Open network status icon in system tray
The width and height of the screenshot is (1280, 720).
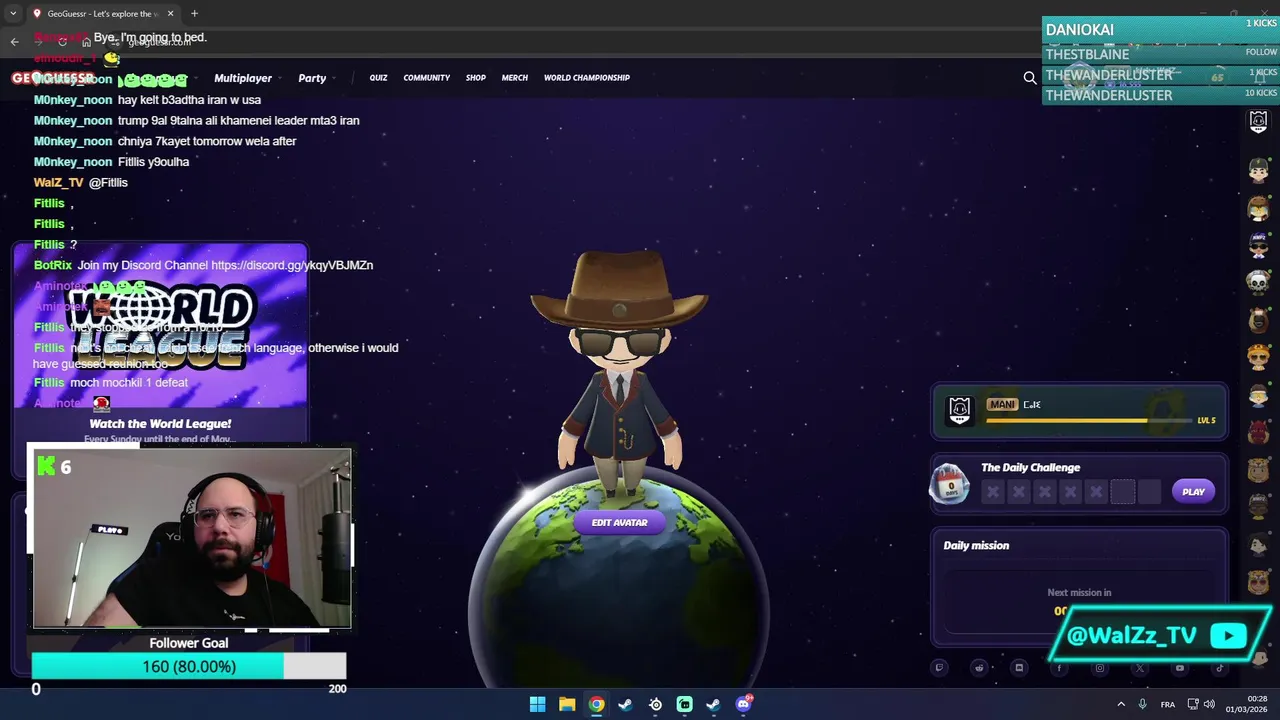[1193, 704]
